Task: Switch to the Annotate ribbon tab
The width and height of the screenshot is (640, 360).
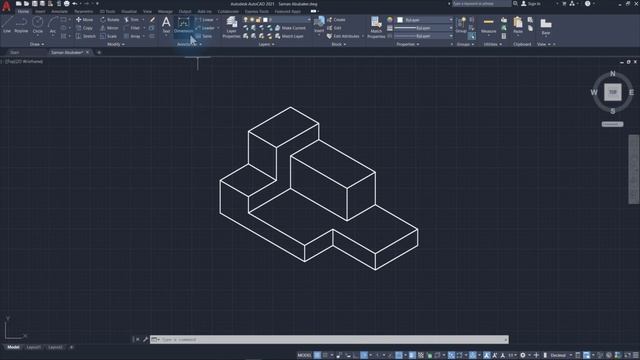Action: [60, 11]
